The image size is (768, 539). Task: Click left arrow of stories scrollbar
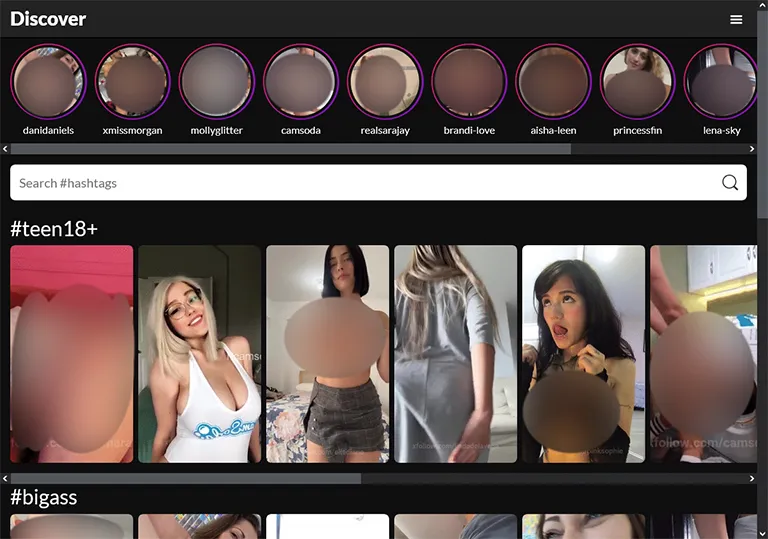5,149
